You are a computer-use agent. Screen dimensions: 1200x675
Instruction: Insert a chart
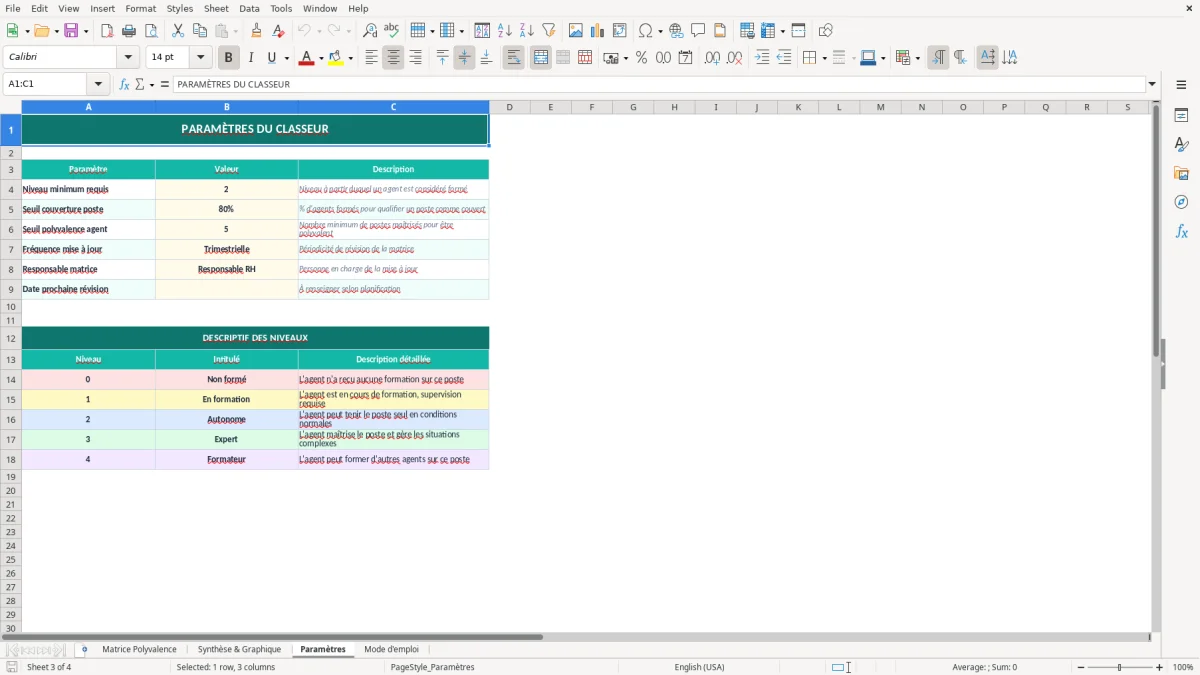point(597,31)
